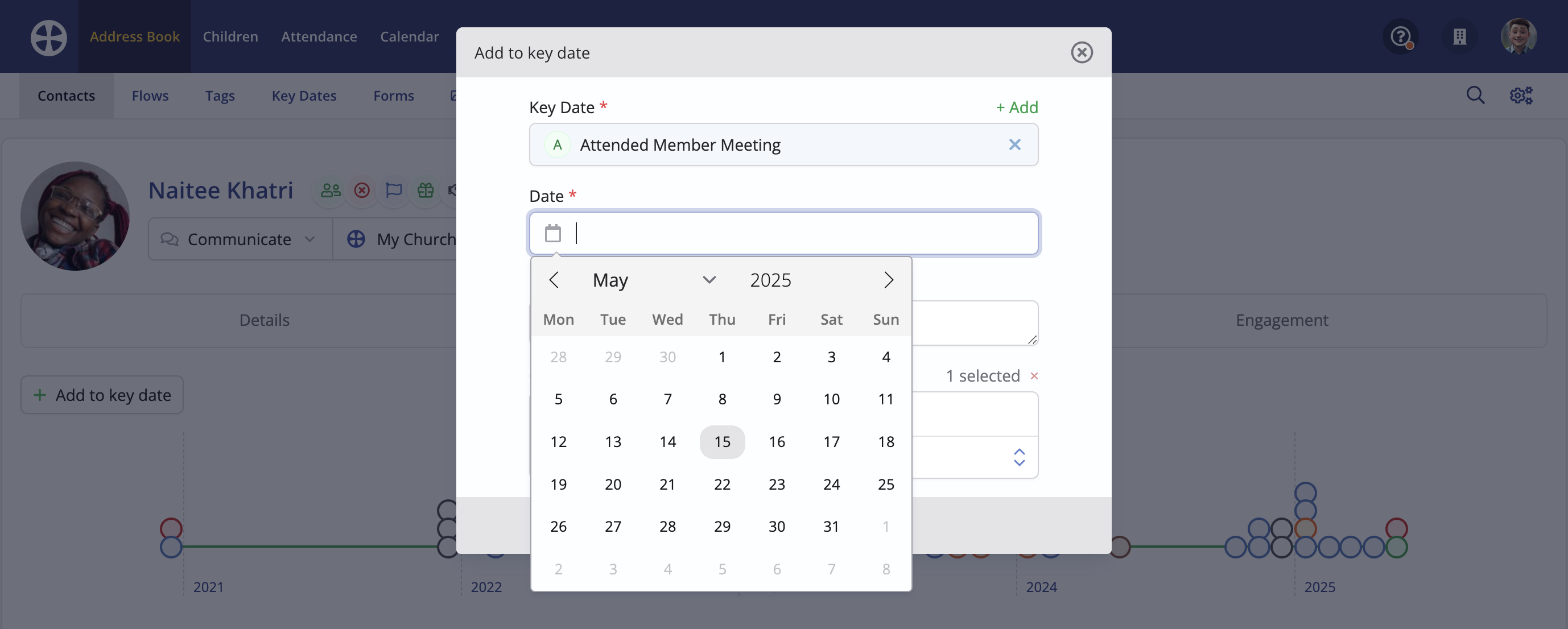Click the green timeline marker after 2025
Screen dimensions: 1568x629
click(x=1396, y=547)
